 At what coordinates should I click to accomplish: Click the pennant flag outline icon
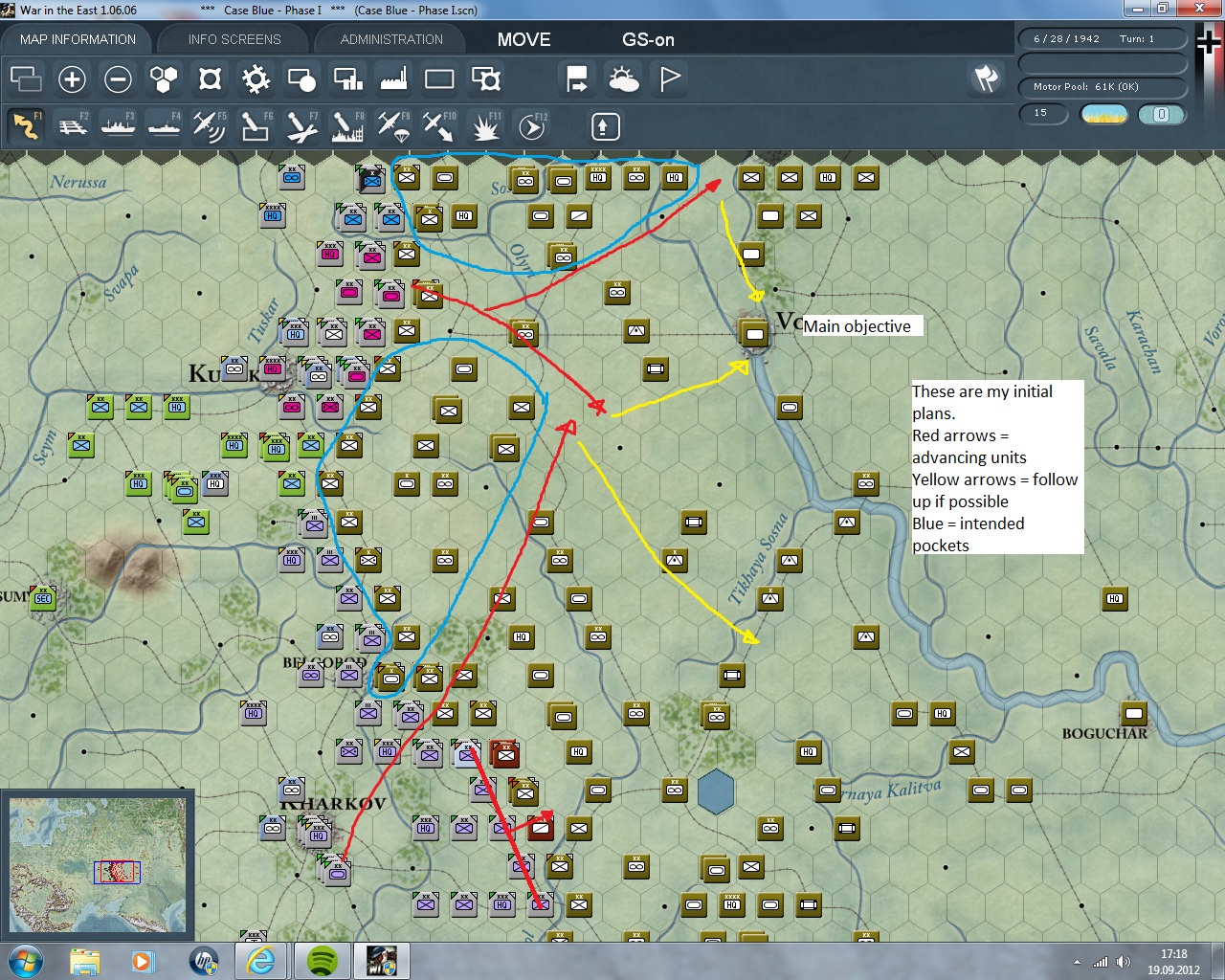pos(670,78)
